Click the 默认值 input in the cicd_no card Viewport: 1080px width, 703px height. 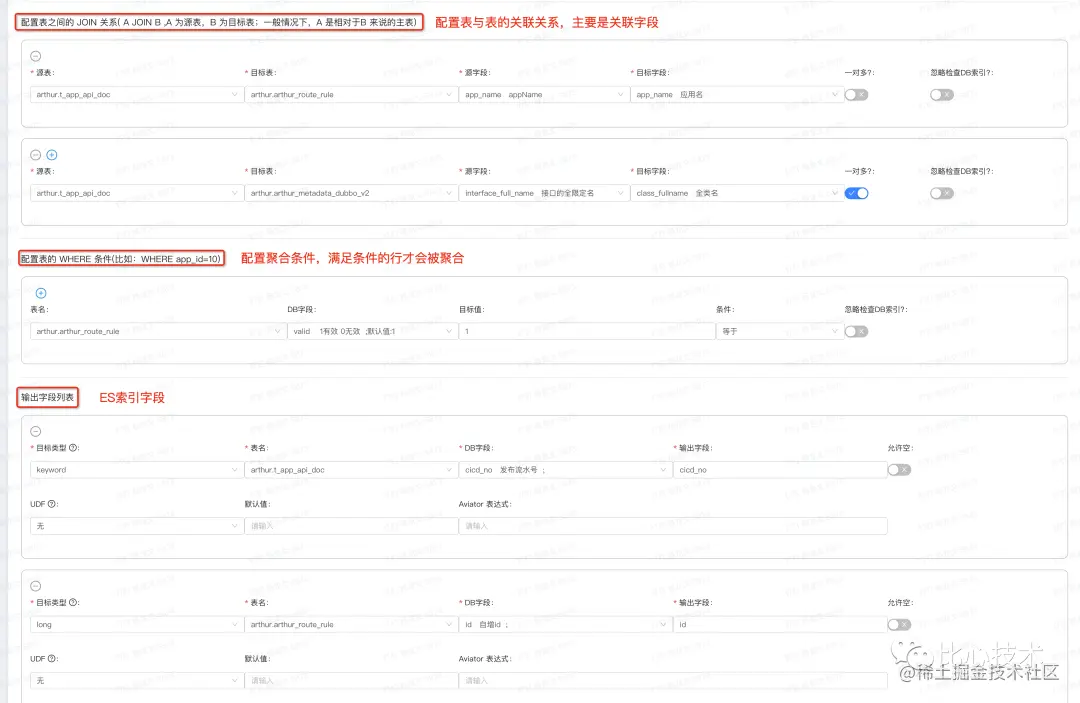(351, 526)
